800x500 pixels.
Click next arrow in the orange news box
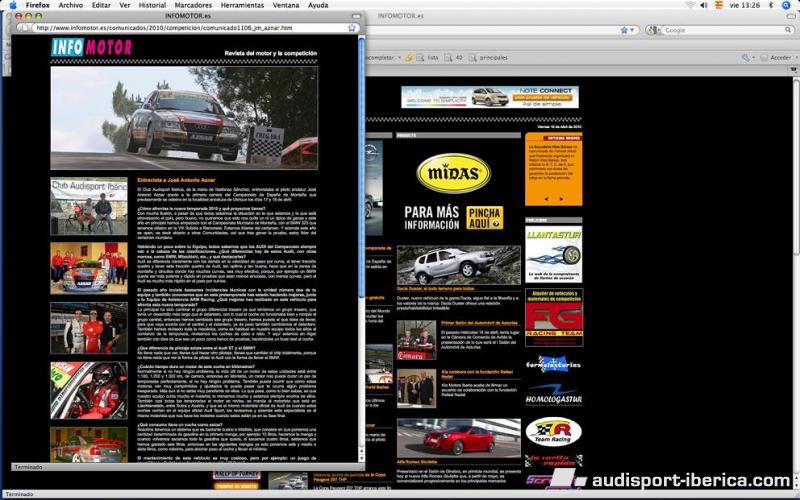[x=561, y=199]
